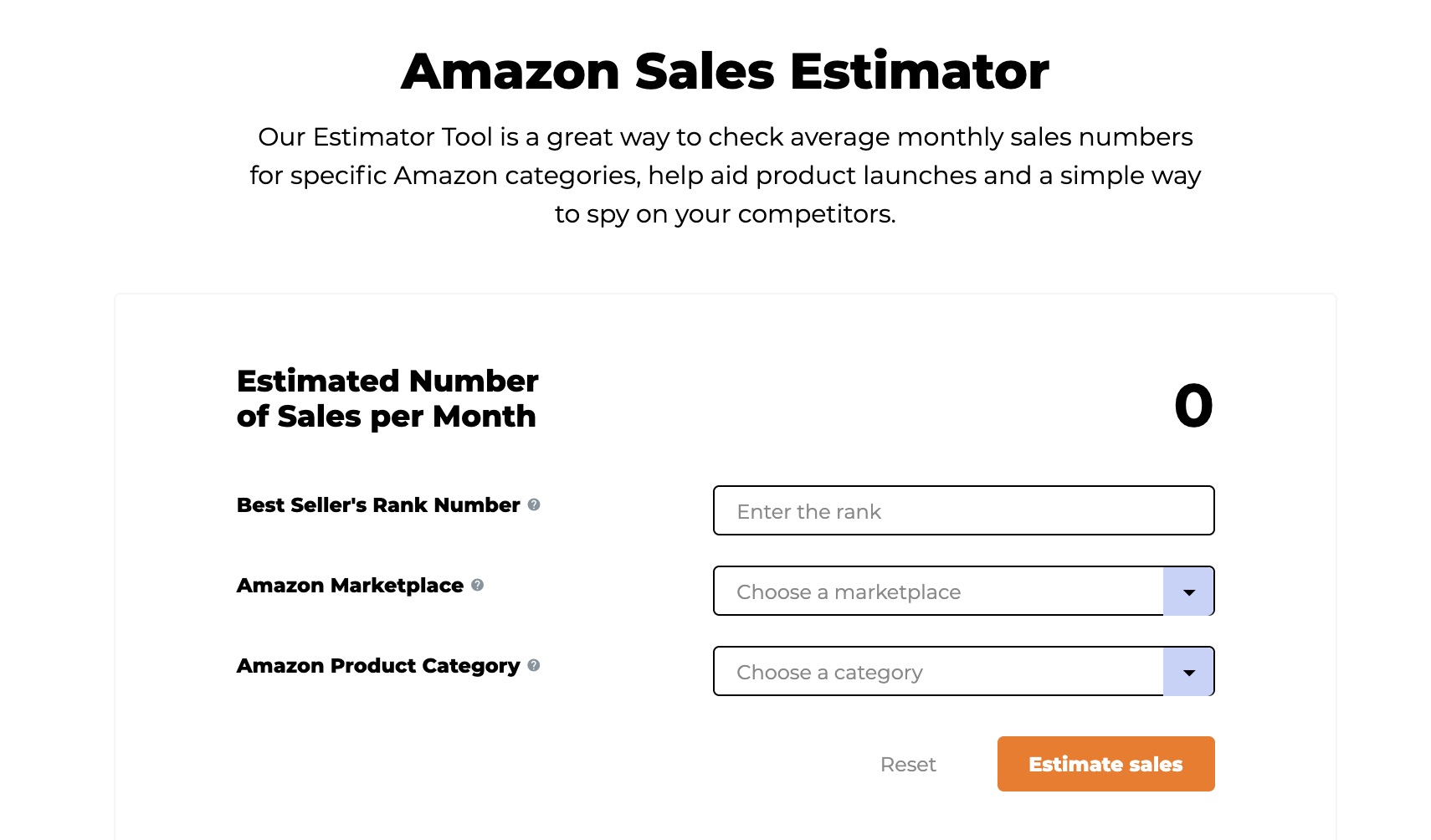Click the help icon beside Amazon Product Category
Image resolution: width=1431 pixels, height=840 pixels.
point(532,667)
